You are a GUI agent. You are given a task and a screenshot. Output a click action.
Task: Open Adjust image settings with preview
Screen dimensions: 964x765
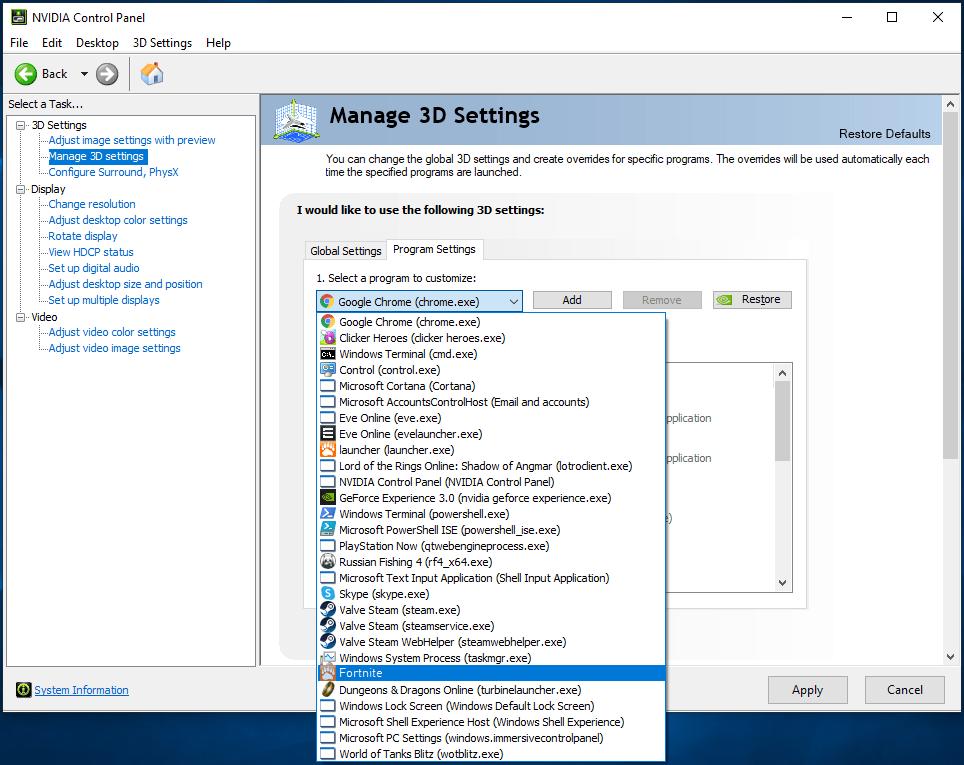[x=132, y=140]
